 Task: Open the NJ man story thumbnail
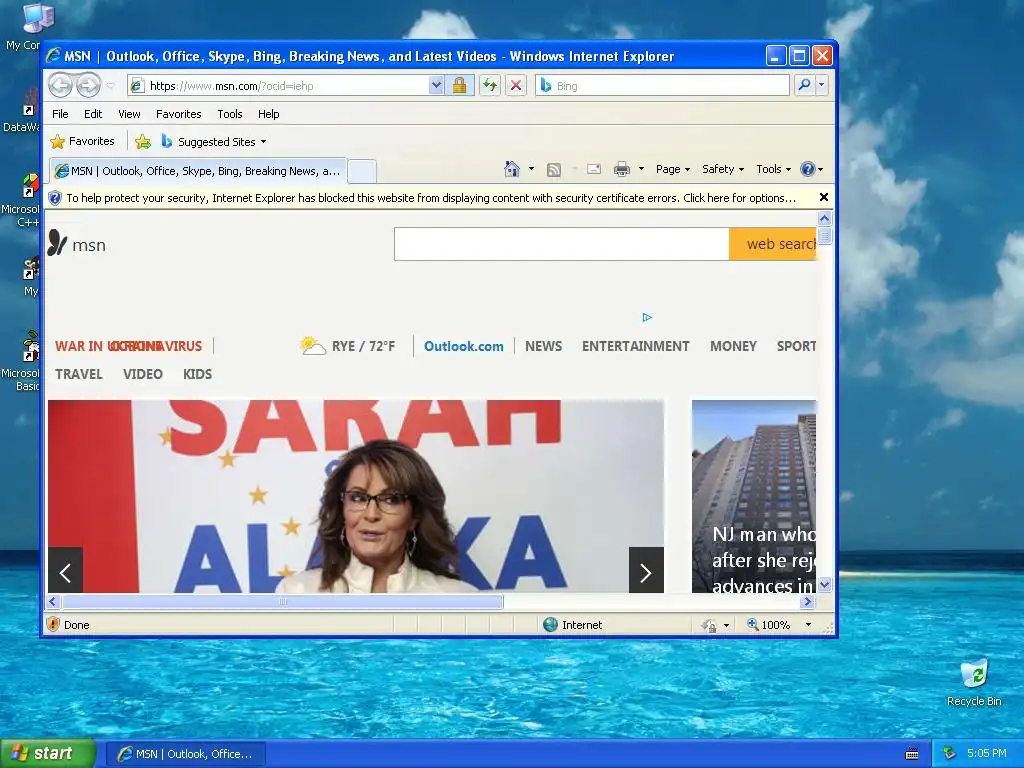click(754, 496)
